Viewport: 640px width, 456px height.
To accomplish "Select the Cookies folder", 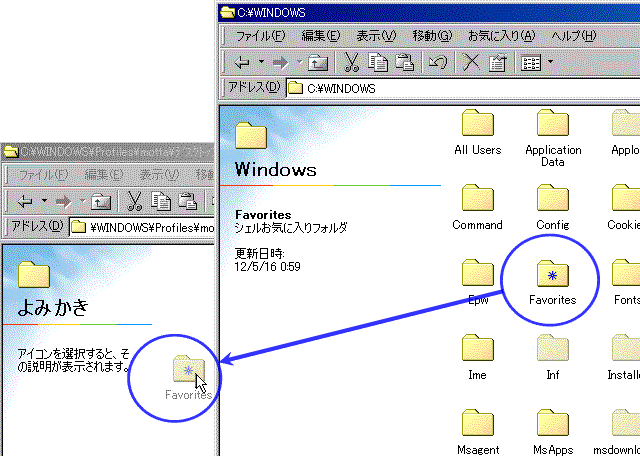I will (x=624, y=207).
